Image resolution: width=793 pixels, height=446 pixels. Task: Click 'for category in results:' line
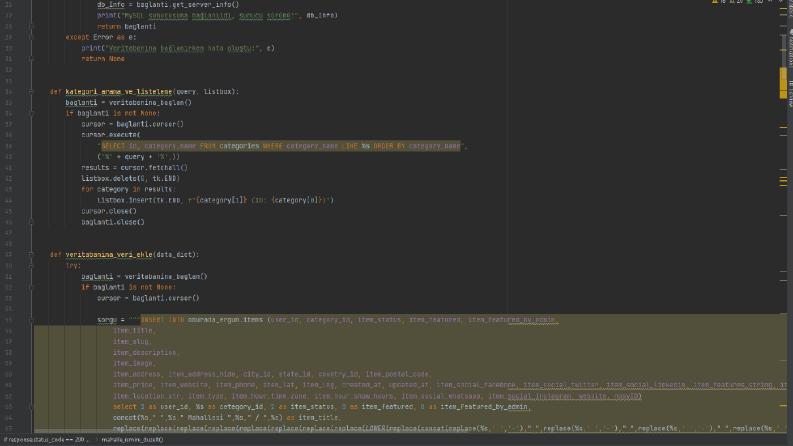[x=128, y=189]
